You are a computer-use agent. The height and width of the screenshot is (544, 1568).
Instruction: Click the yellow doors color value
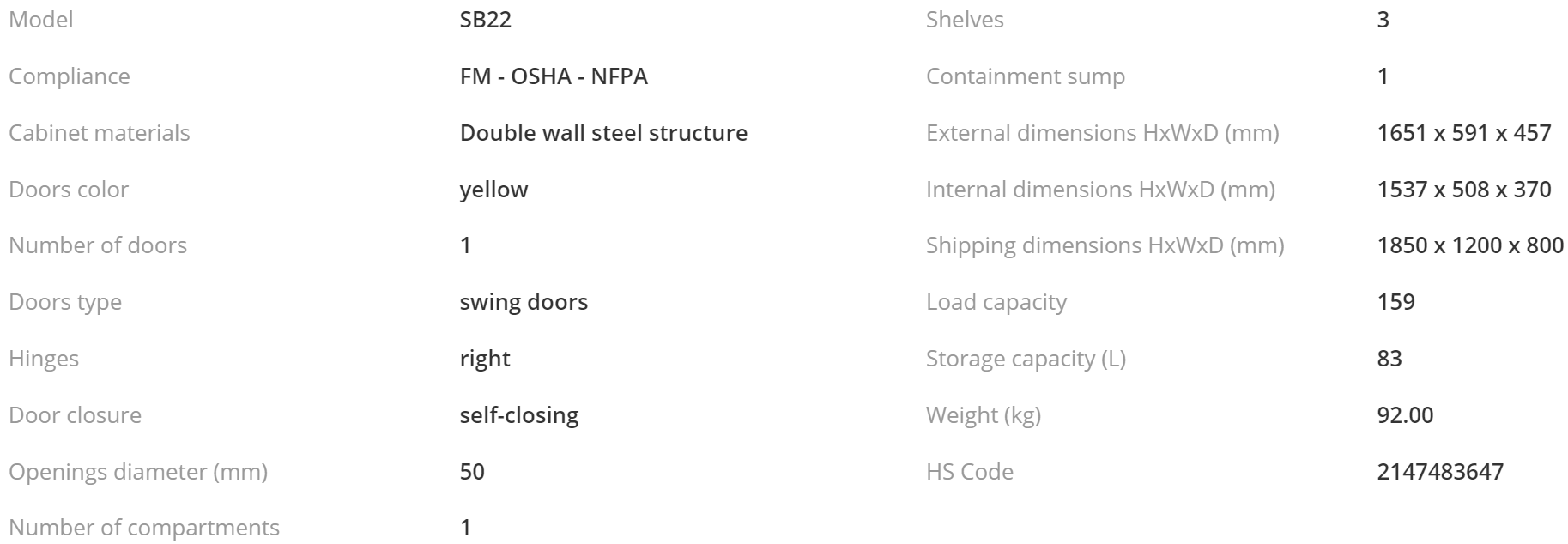click(493, 190)
